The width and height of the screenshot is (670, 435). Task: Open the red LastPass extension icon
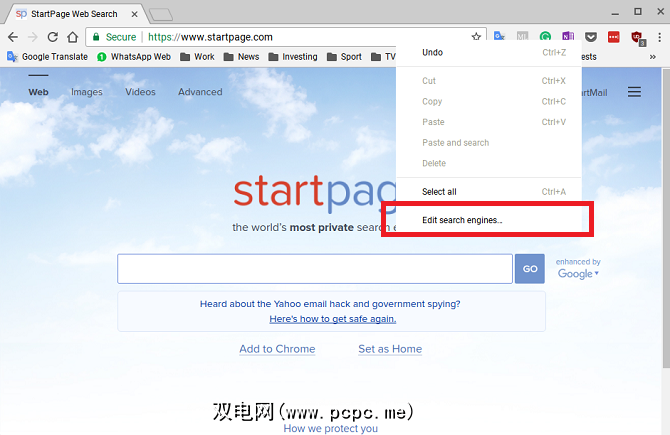pyautogui.click(x=614, y=37)
